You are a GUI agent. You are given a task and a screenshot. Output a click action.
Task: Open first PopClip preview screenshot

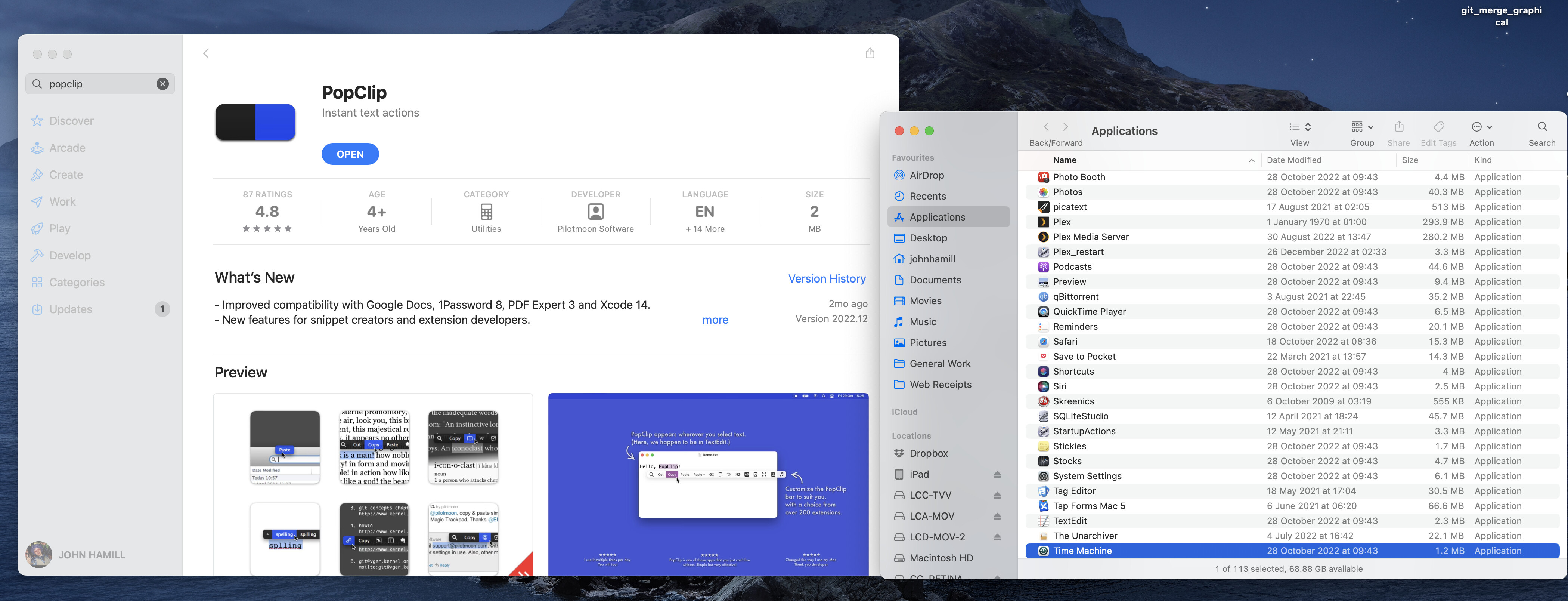[373, 485]
